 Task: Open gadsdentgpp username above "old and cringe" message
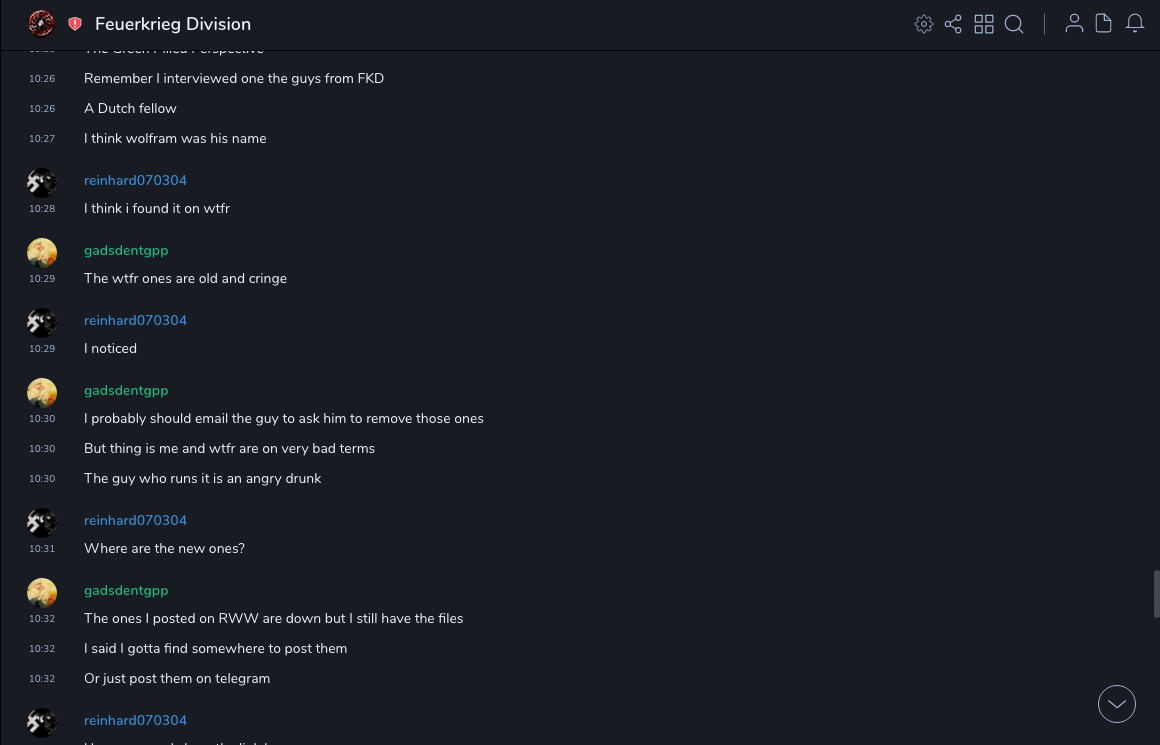(x=126, y=250)
